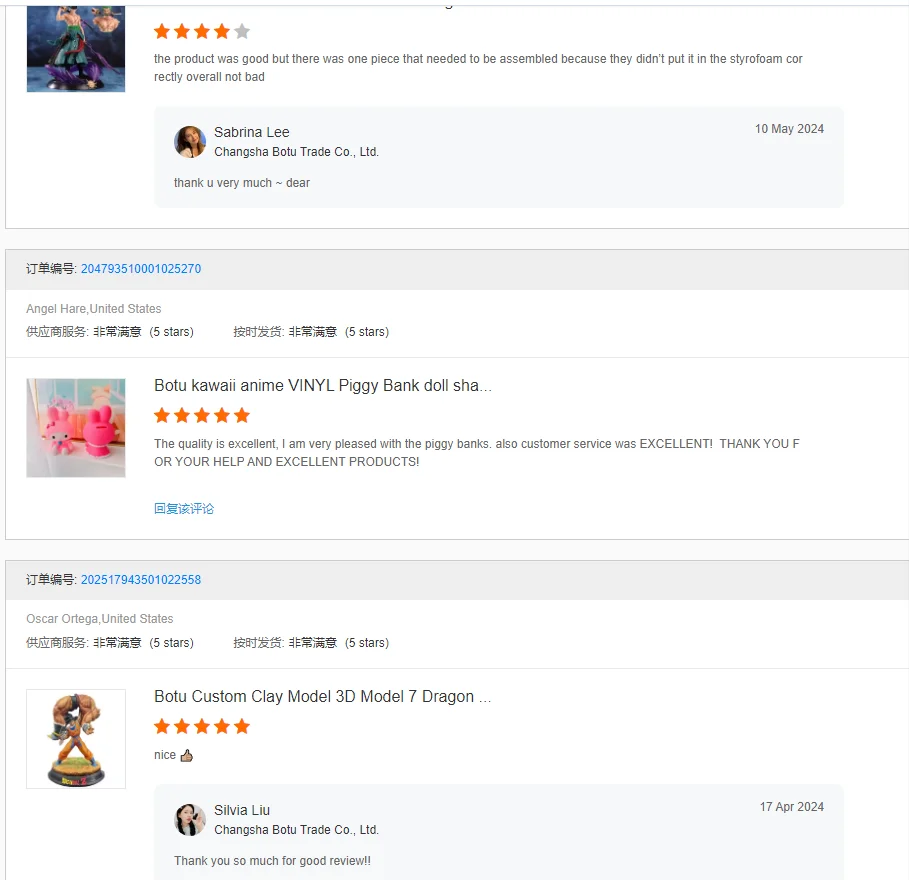
Task: Click reviewer name Oscar Ortega, United States
Action: click(100, 619)
